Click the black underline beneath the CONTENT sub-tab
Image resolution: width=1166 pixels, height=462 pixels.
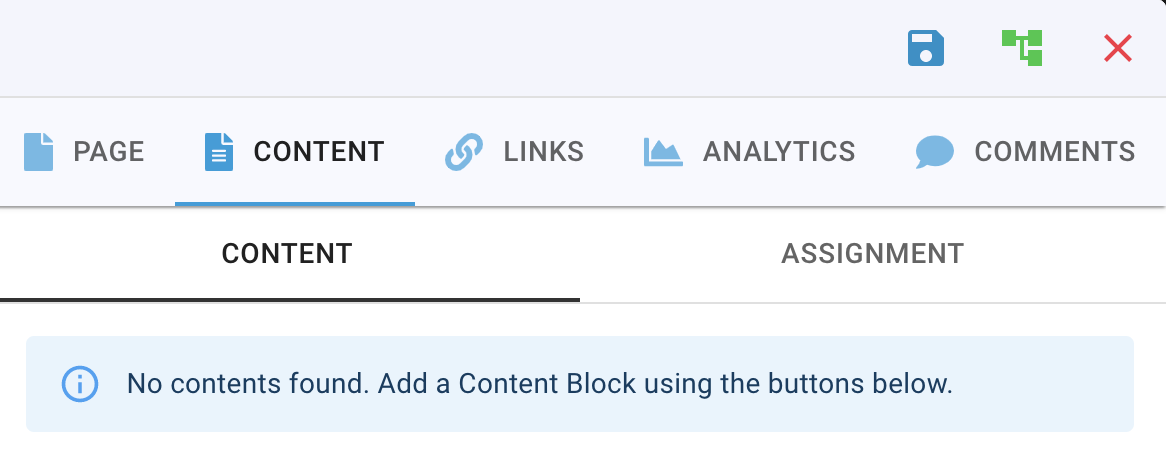pos(290,299)
